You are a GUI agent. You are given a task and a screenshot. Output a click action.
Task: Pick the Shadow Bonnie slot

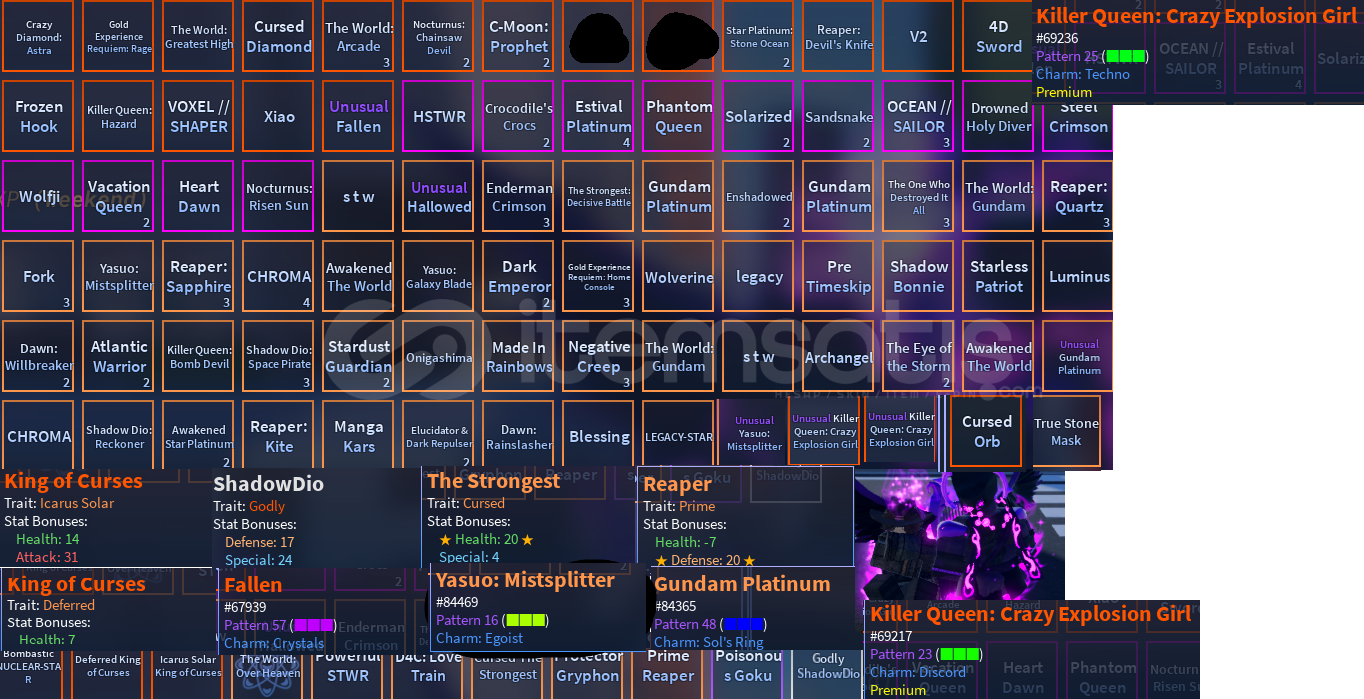(919, 276)
